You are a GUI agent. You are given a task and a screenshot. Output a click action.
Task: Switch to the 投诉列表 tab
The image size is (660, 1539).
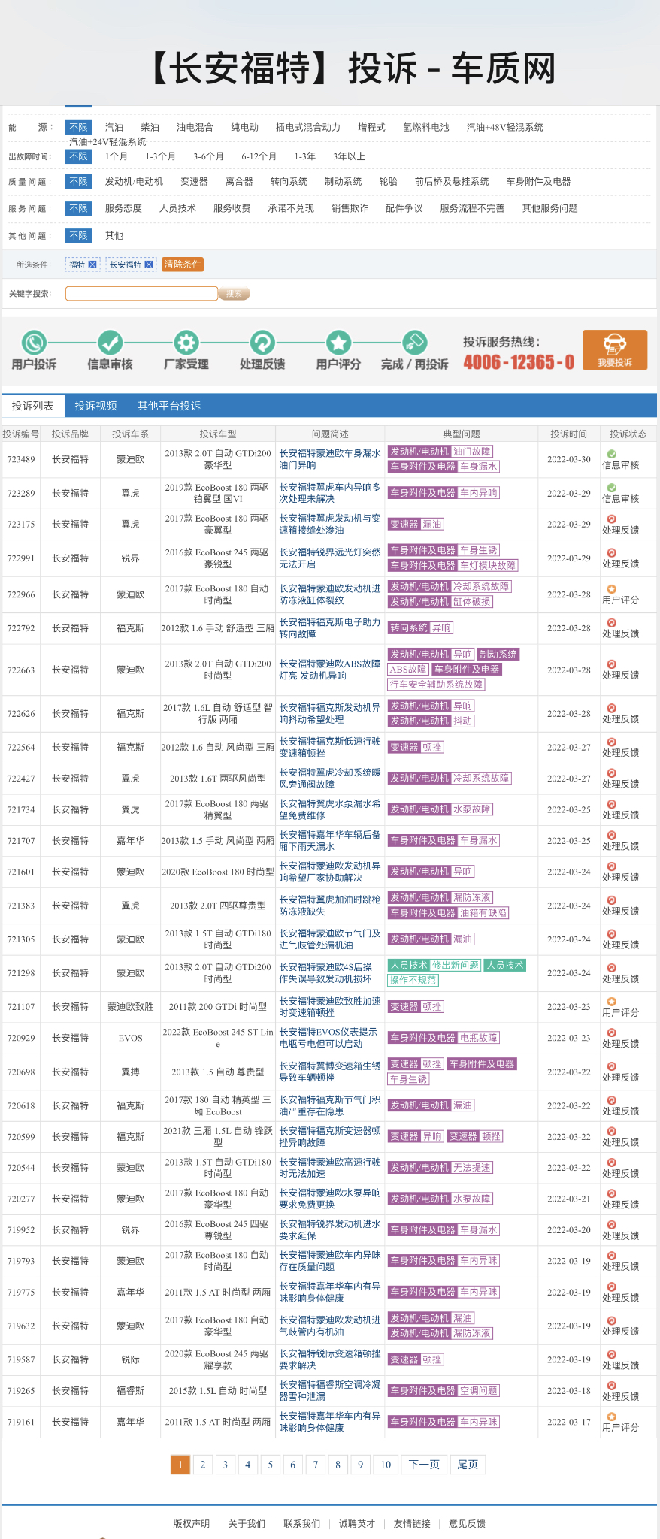tap(33, 405)
